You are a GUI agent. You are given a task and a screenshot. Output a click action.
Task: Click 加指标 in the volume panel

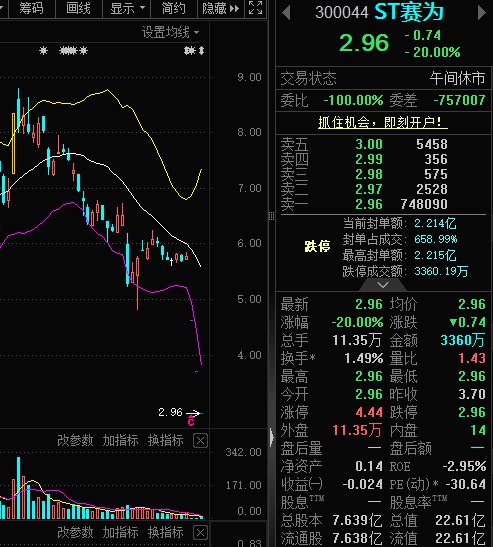tap(120, 440)
